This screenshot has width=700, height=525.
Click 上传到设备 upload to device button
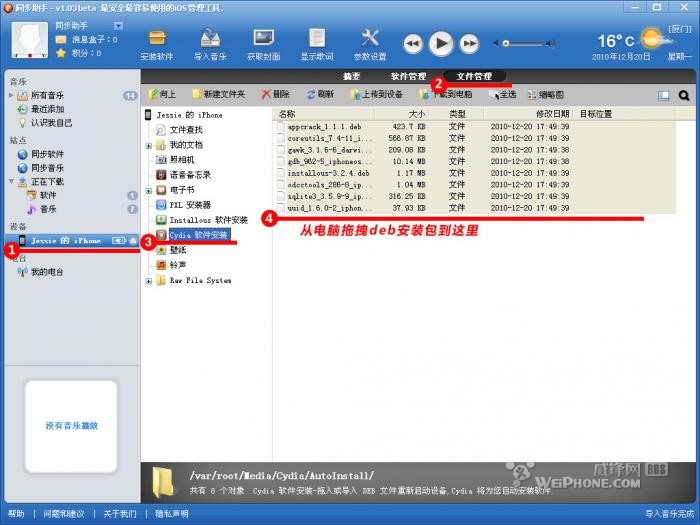tap(377, 94)
